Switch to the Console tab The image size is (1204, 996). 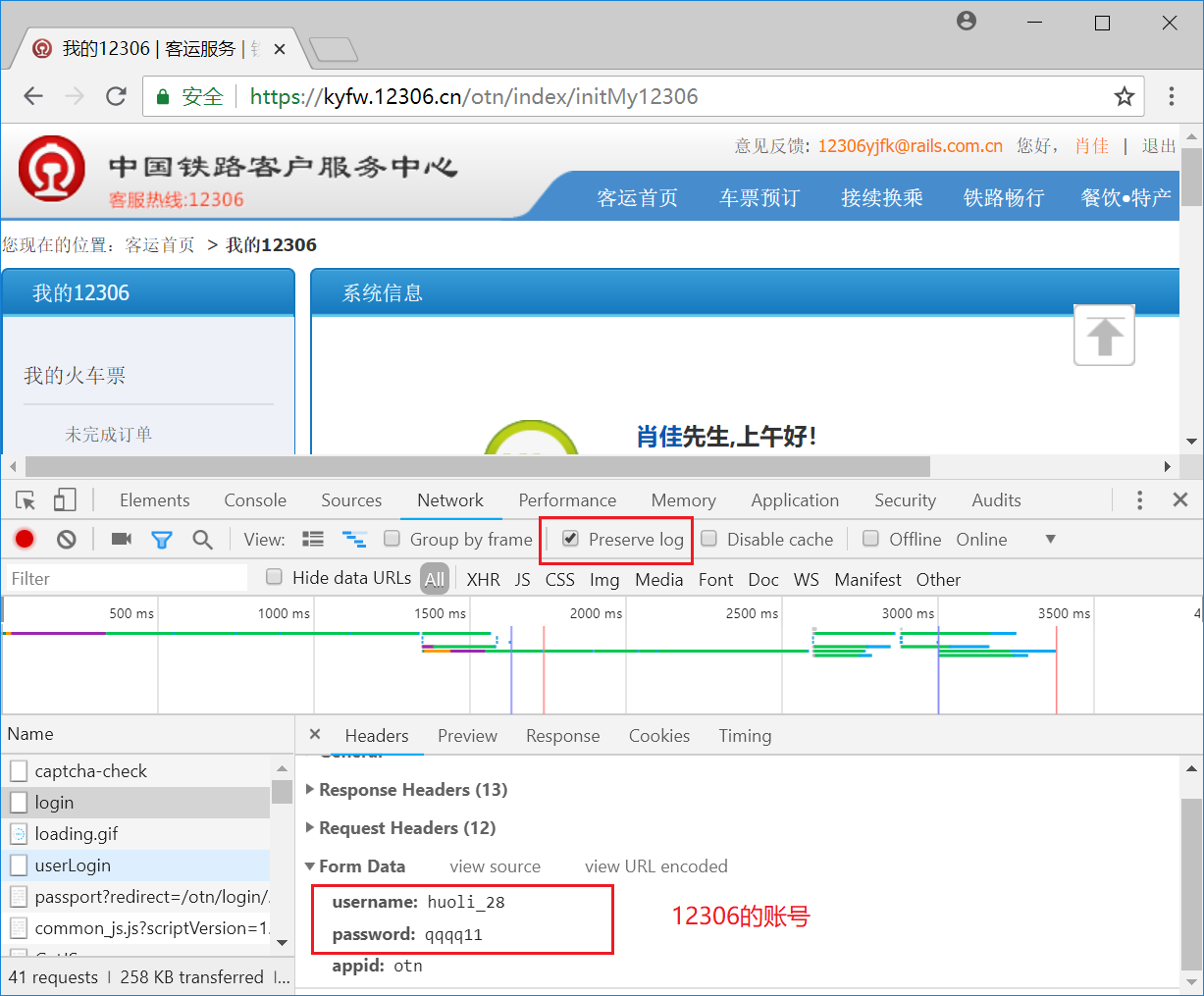(254, 499)
